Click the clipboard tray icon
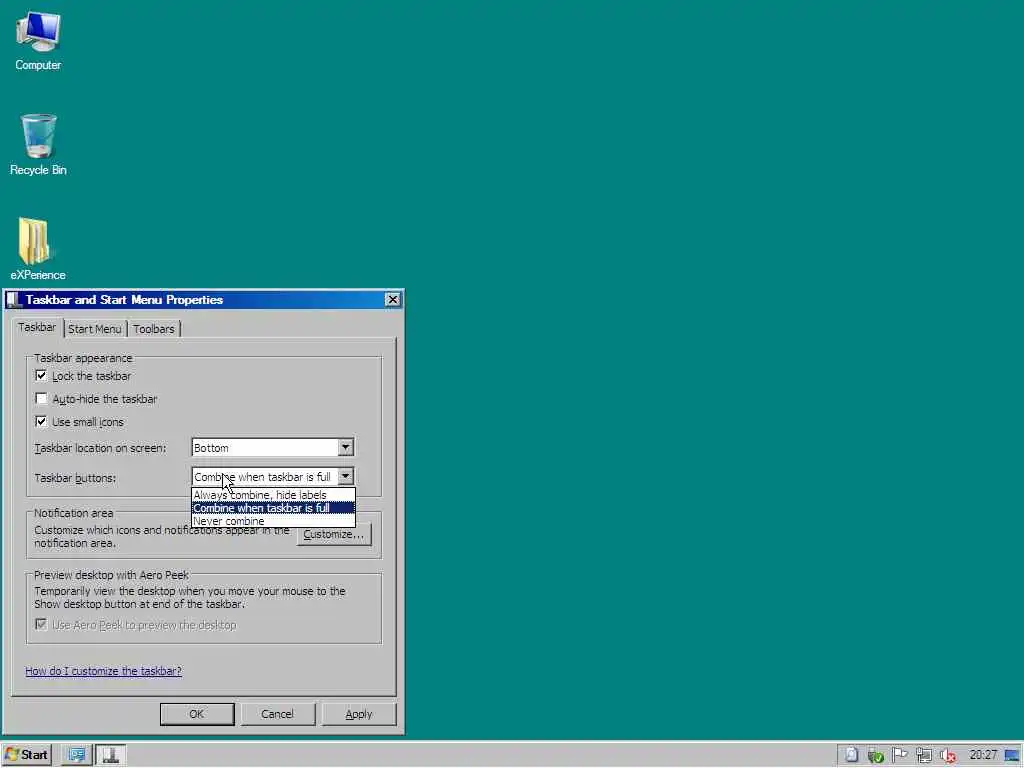 coord(851,755)
